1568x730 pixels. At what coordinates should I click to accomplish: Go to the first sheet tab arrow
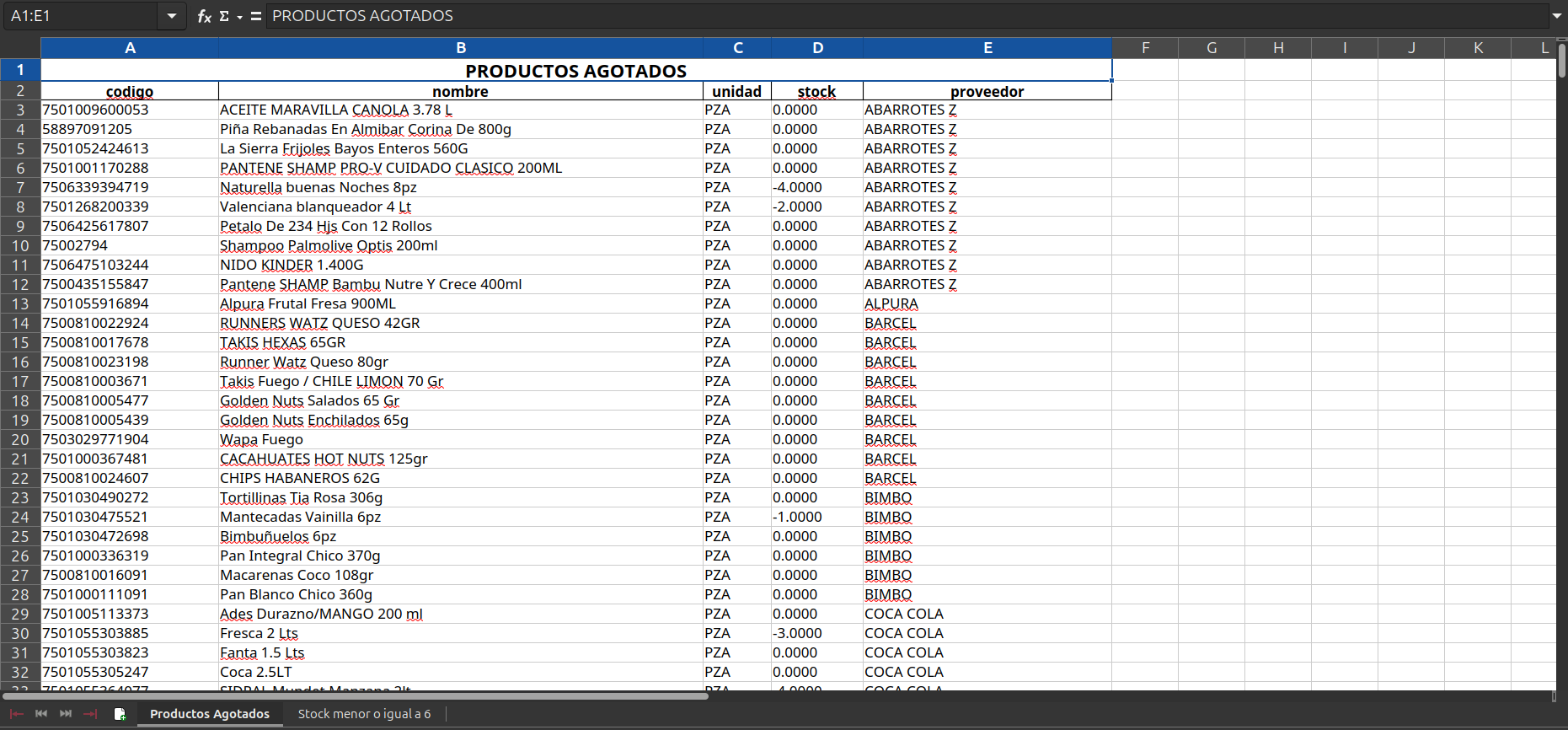(16, 714)
